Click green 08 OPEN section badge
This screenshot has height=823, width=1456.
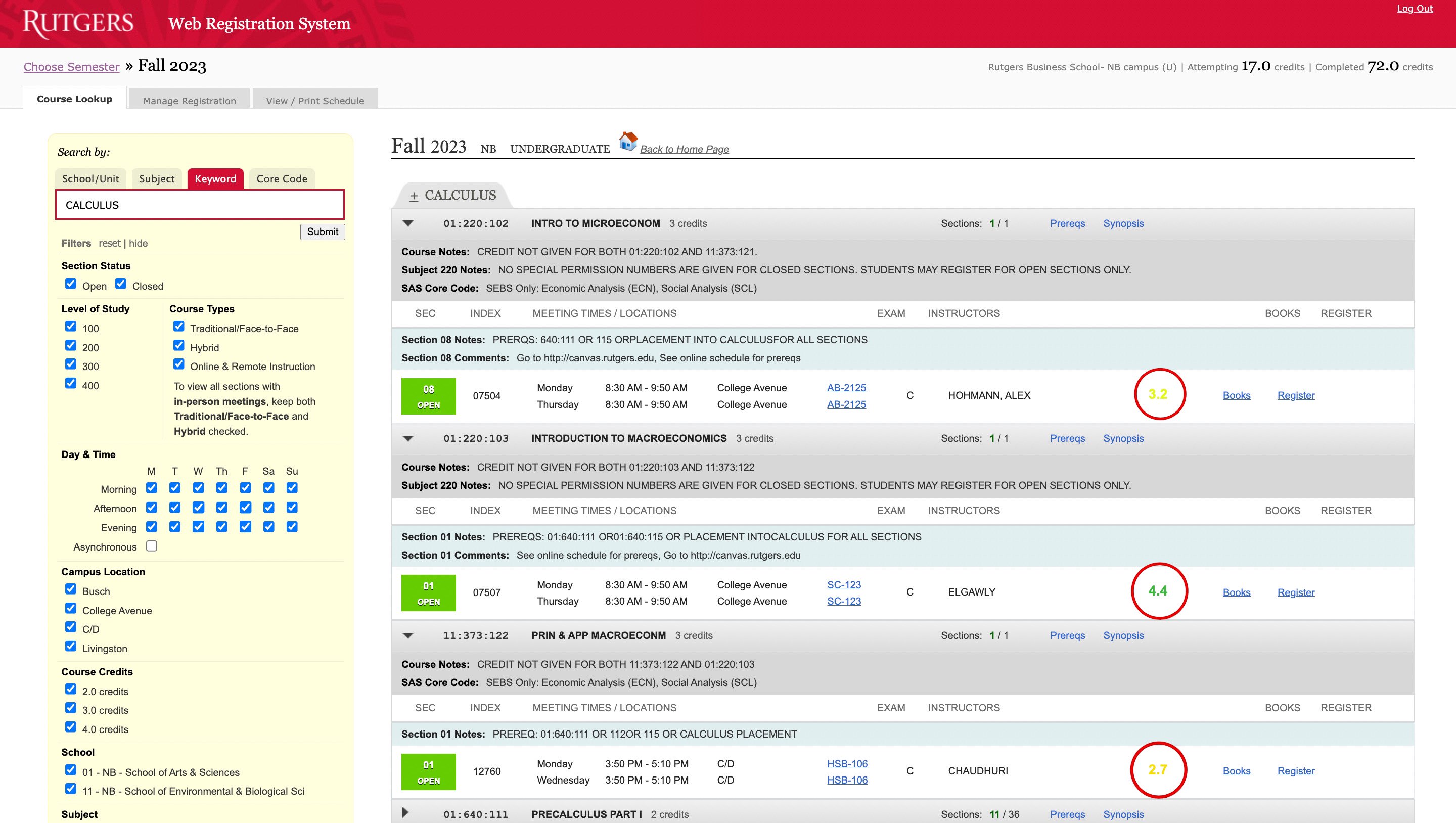[428, 396]
